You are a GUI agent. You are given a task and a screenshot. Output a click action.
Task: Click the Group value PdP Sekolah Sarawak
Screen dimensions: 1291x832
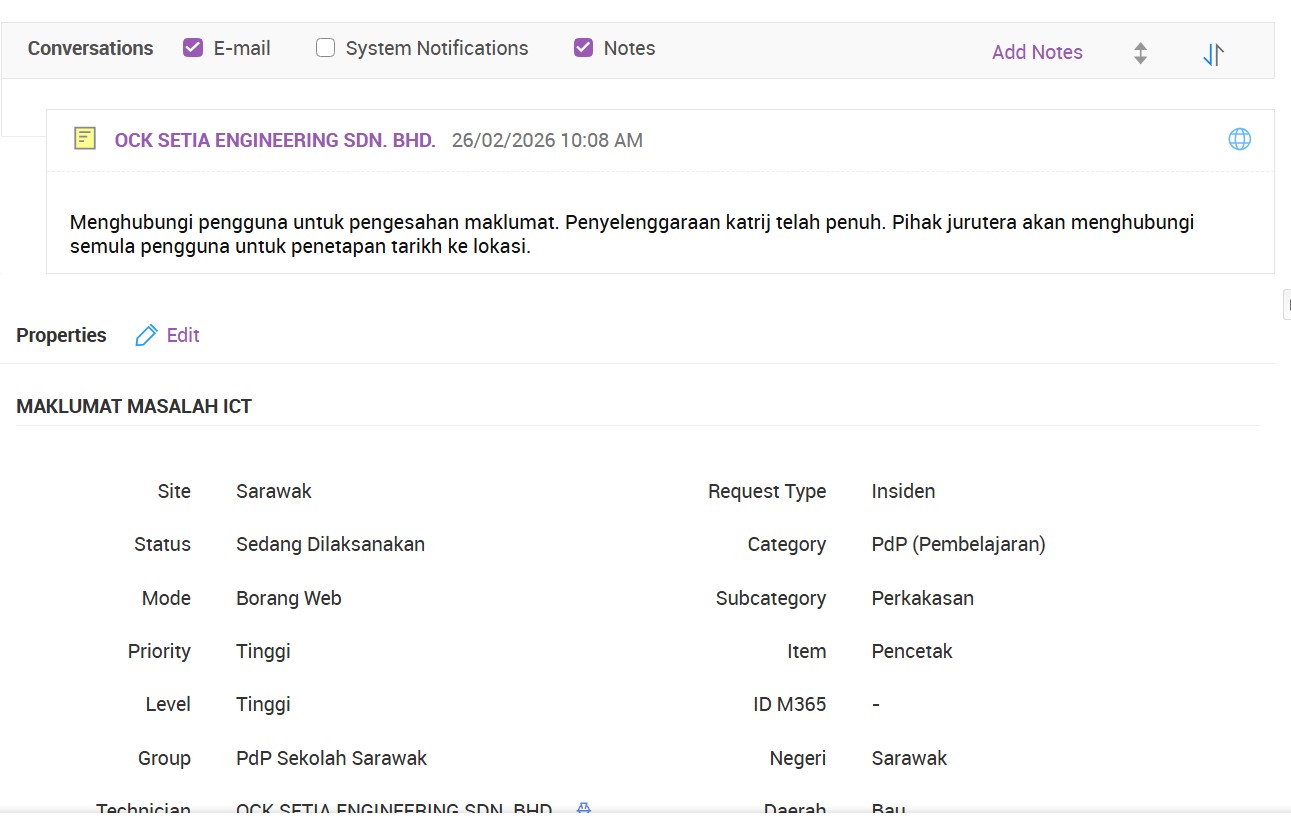click(331, 758)
